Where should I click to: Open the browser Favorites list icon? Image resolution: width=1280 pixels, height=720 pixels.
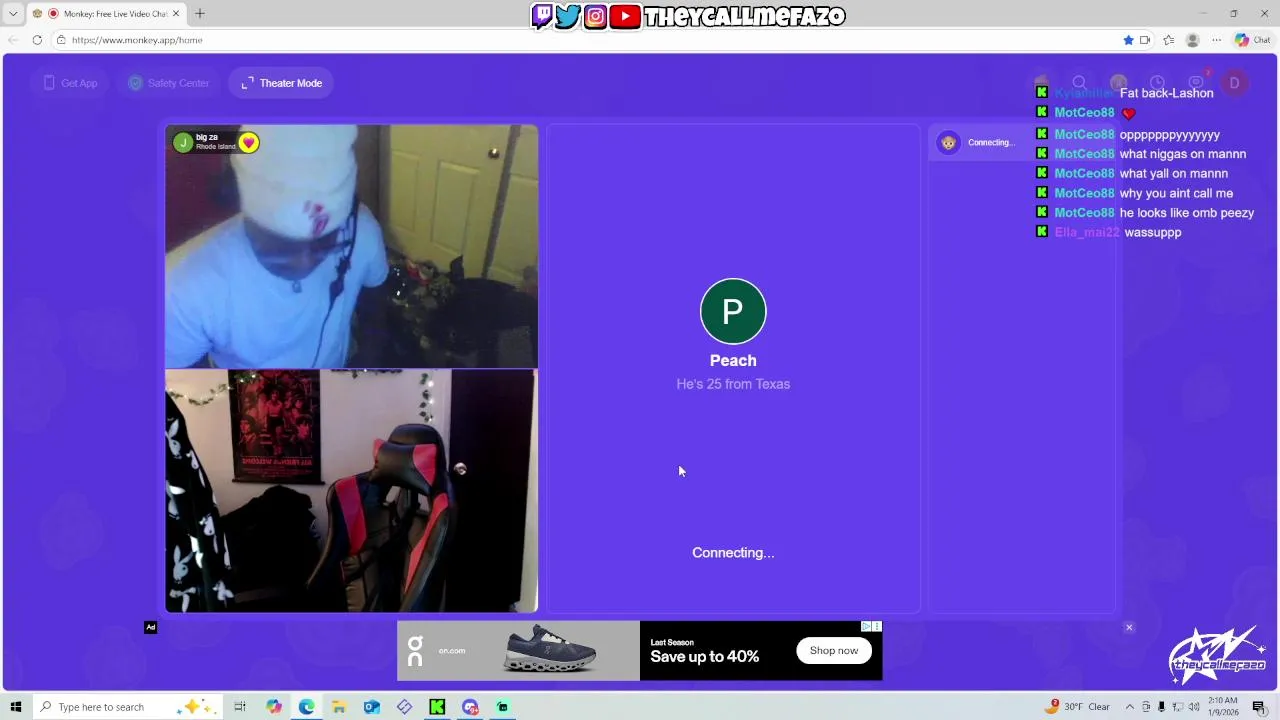(x=1168, y=40)
